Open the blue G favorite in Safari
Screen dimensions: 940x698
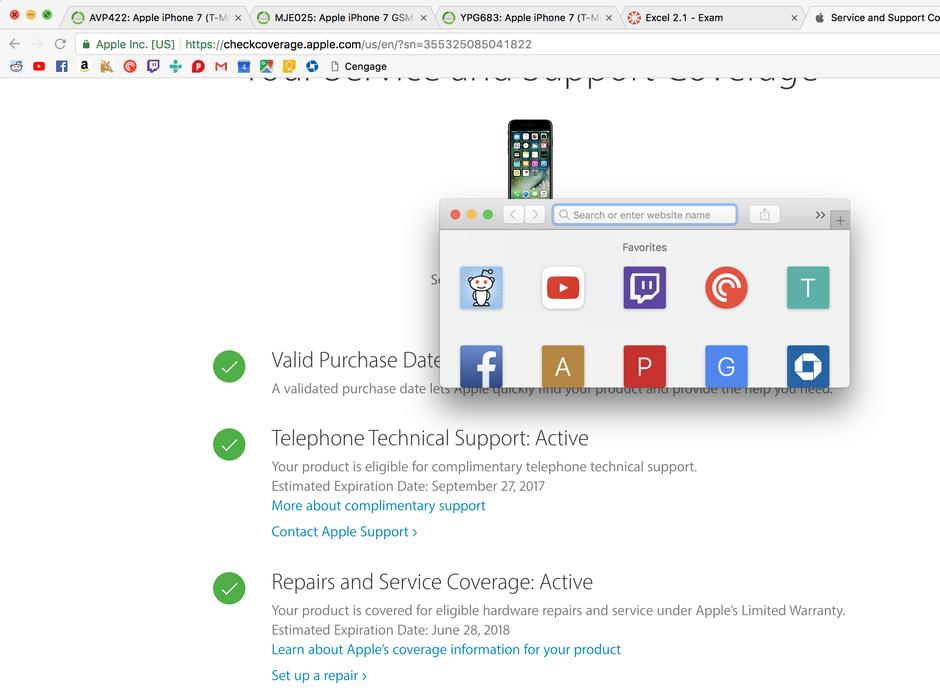point(726,366)
